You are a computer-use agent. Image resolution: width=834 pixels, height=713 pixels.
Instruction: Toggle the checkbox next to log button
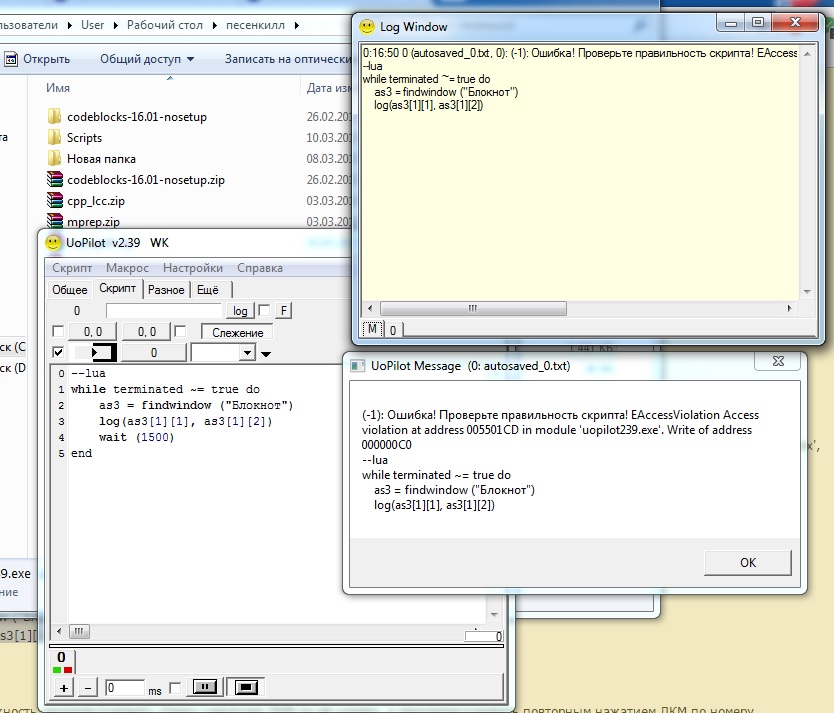click(x=264, y=311)
